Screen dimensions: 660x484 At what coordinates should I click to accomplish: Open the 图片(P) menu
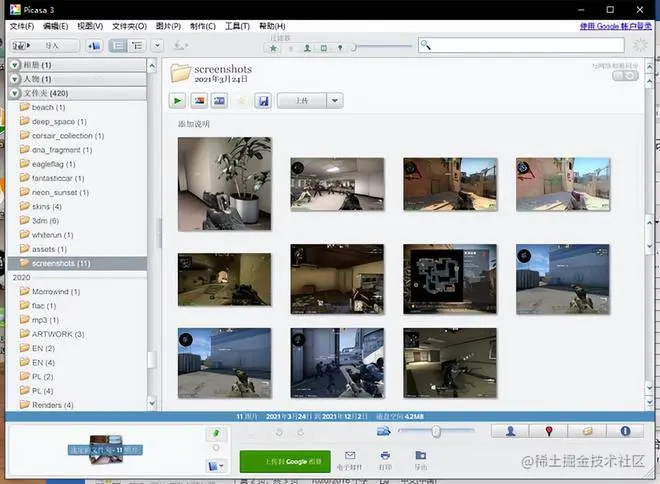tap(168, 26)
